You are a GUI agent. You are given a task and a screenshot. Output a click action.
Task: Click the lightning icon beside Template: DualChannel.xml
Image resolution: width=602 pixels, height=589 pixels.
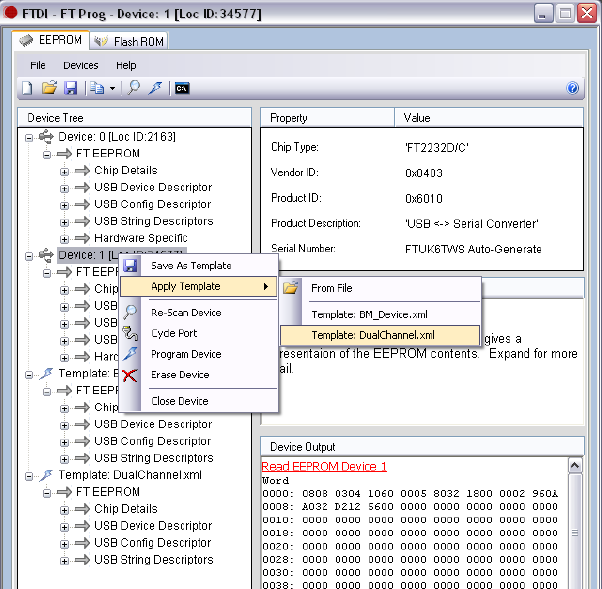46,475
